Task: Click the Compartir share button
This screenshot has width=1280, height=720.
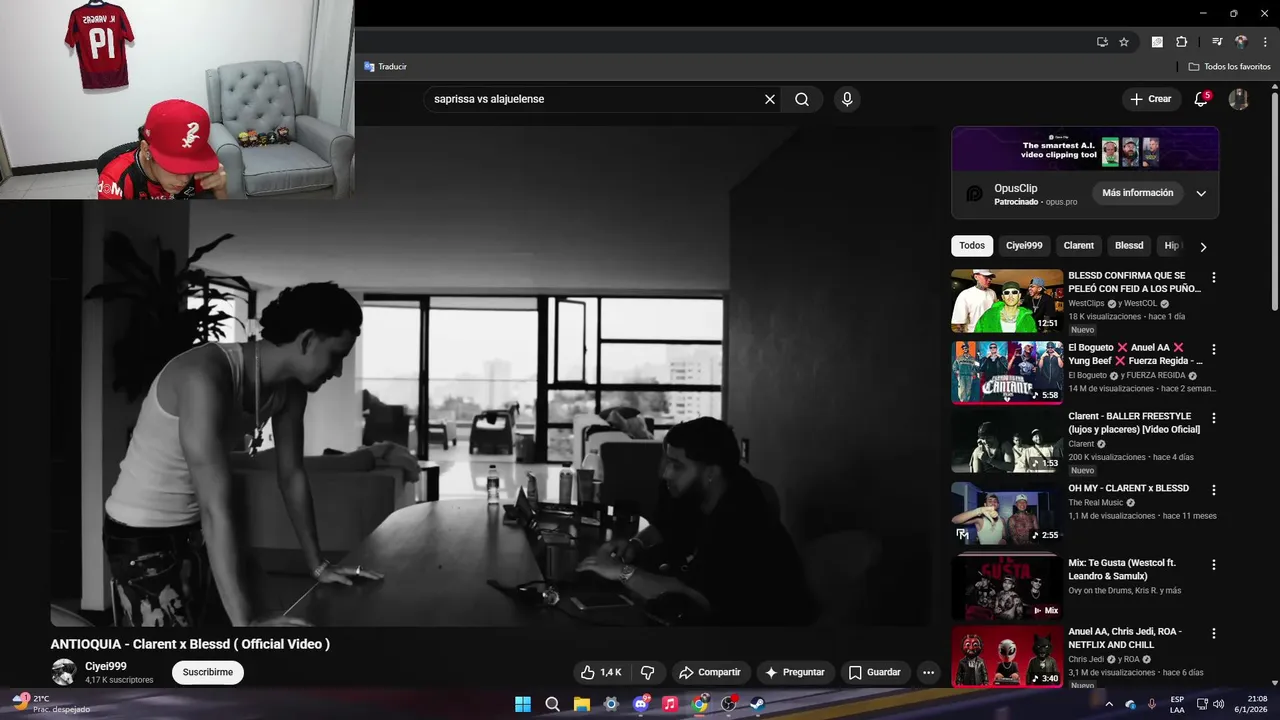Action: tap(709, 672)
